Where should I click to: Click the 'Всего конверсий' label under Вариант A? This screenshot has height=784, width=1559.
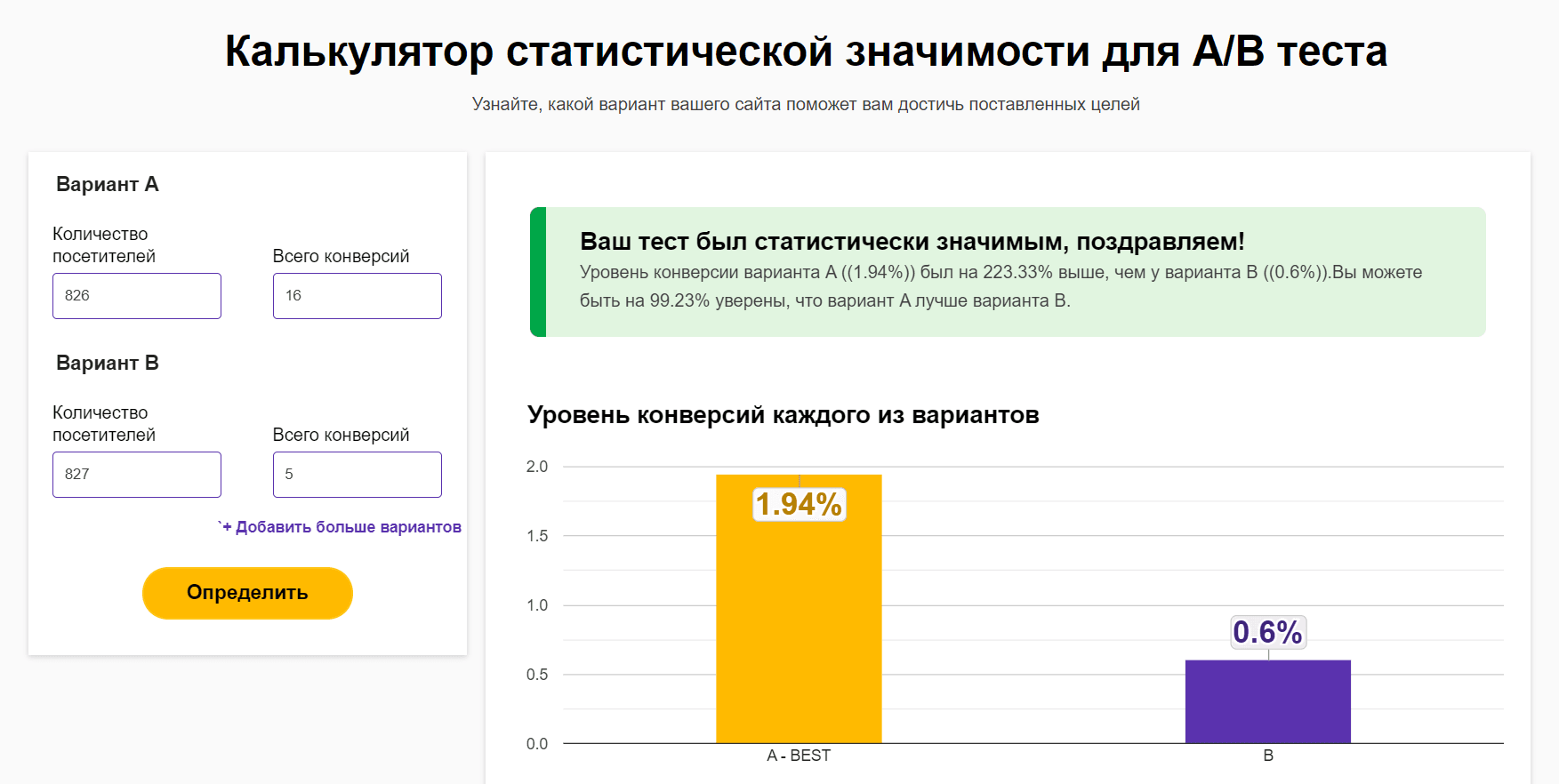coord(341,256)
